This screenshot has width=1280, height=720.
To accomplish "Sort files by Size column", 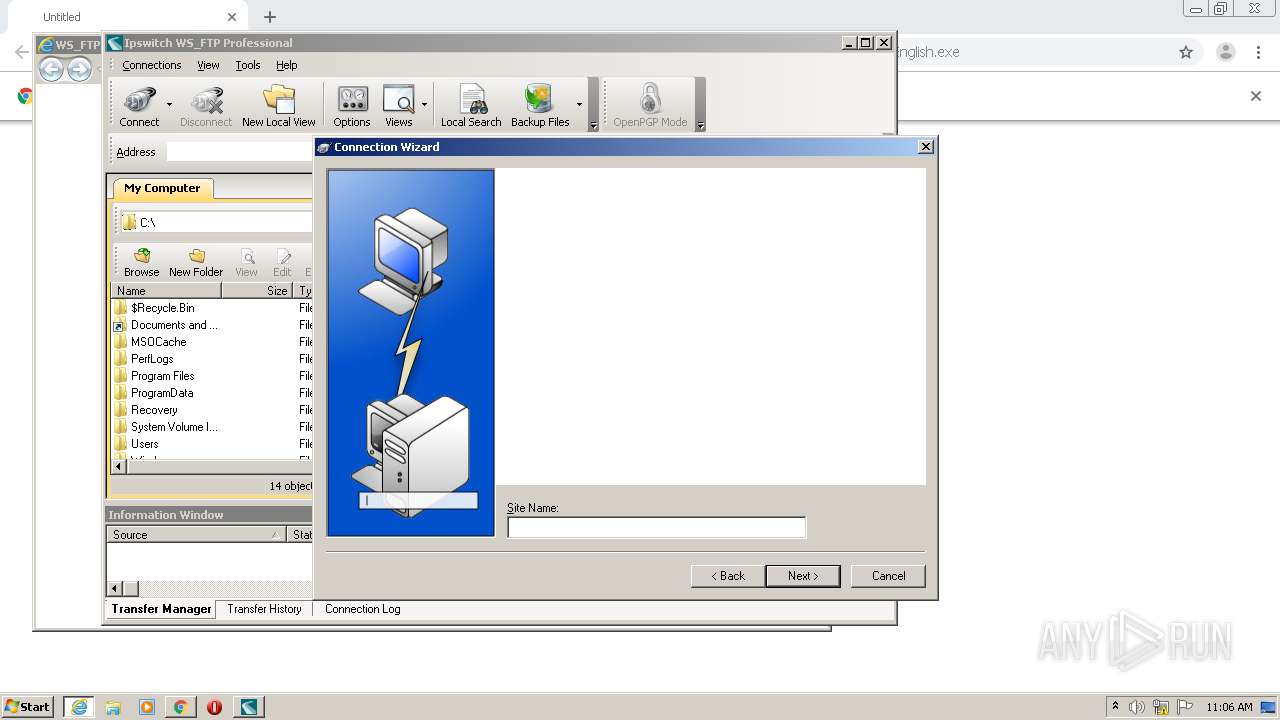I will [256, 291].
